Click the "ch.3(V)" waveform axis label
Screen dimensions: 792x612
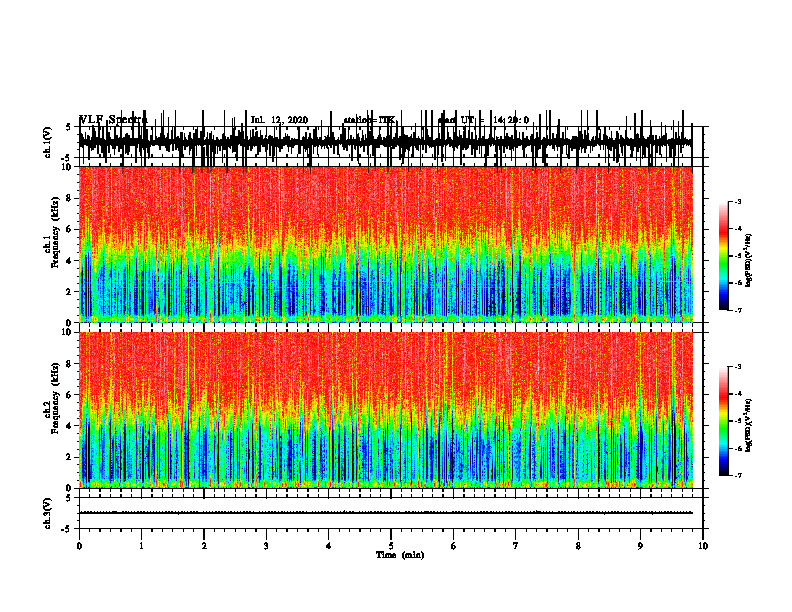[x=48, y=514]
